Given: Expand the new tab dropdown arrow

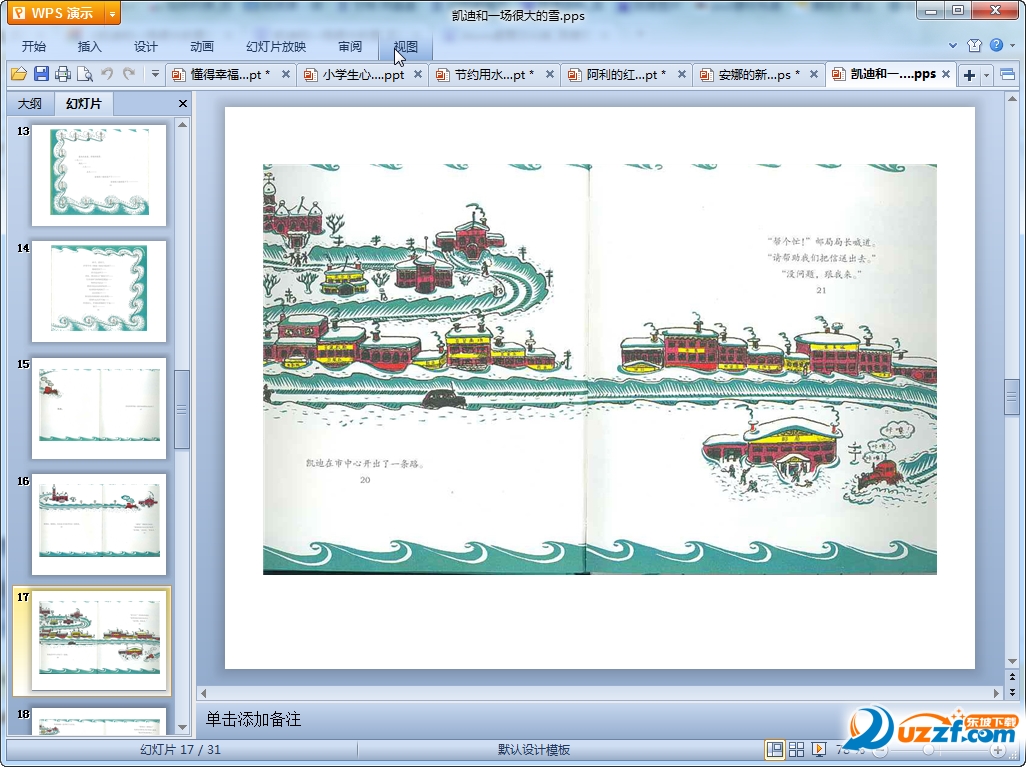Looking at the screenshot, I should click(987, 75).
